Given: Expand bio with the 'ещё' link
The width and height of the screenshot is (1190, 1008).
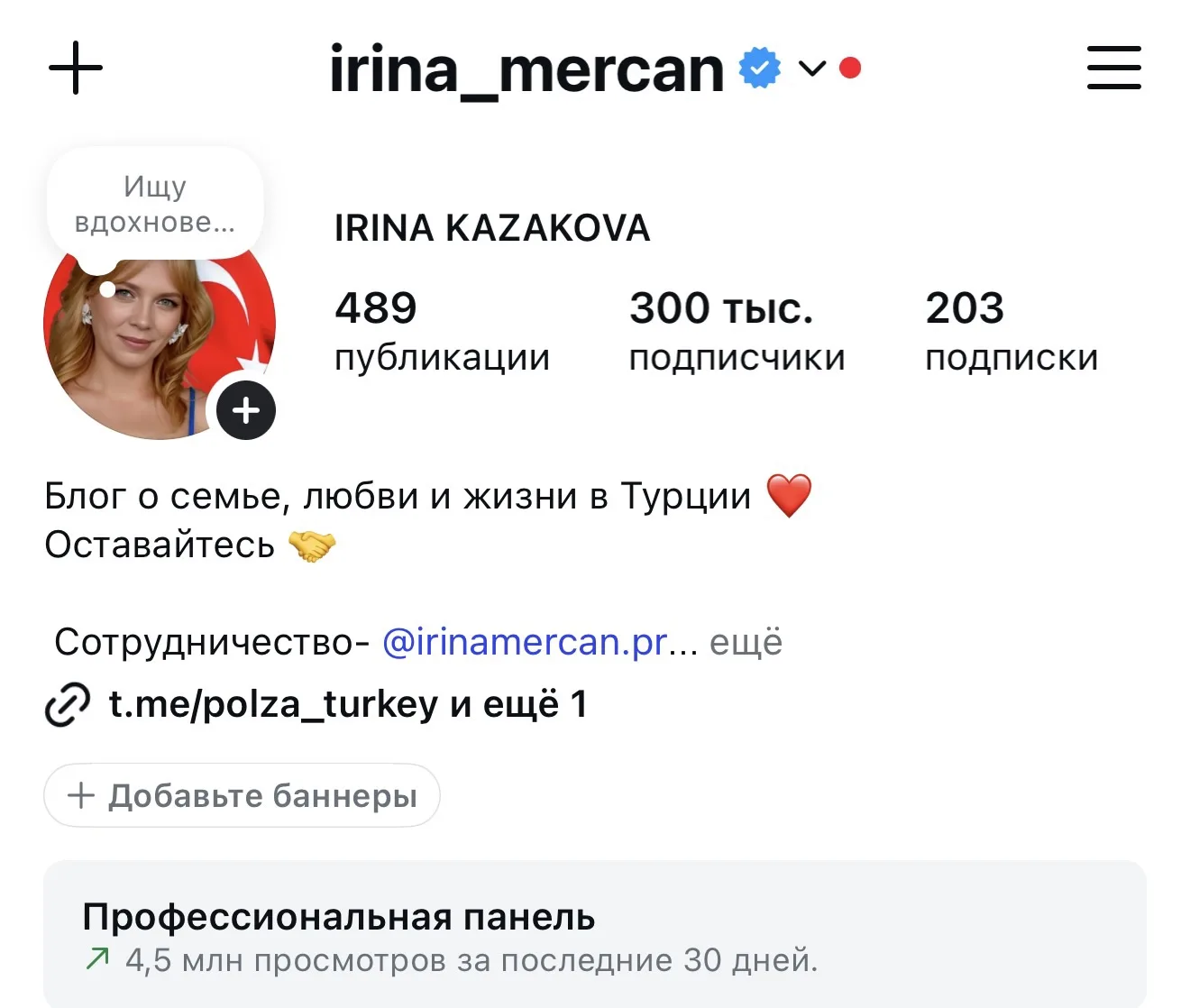Looking at the screenshot, I should 746,642.
